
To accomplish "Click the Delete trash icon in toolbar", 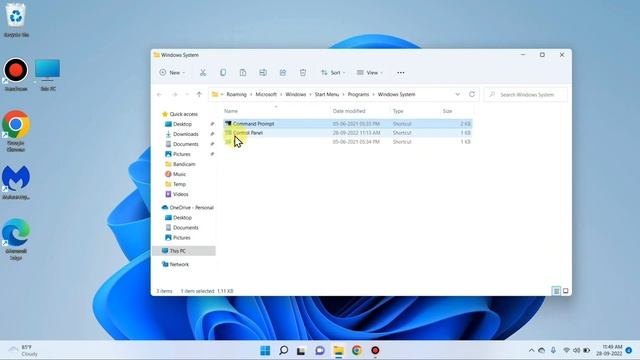I will [303, 73].
